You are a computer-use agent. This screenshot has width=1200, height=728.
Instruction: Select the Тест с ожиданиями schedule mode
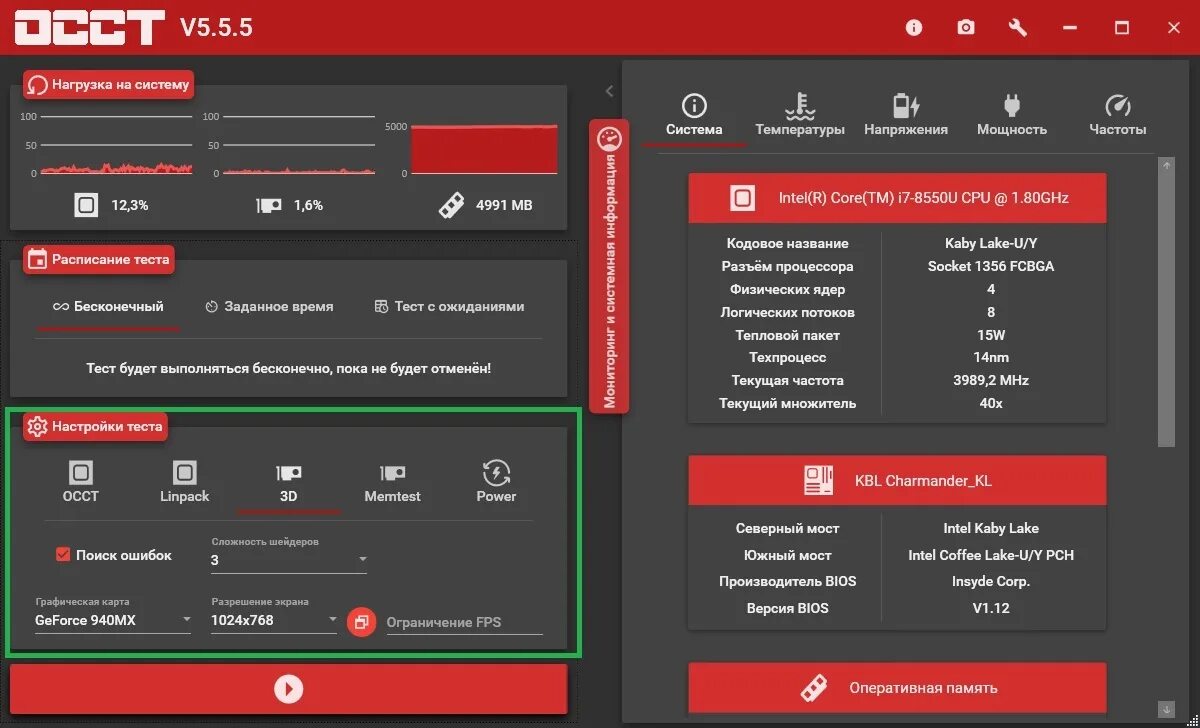(x=449, y=307)
